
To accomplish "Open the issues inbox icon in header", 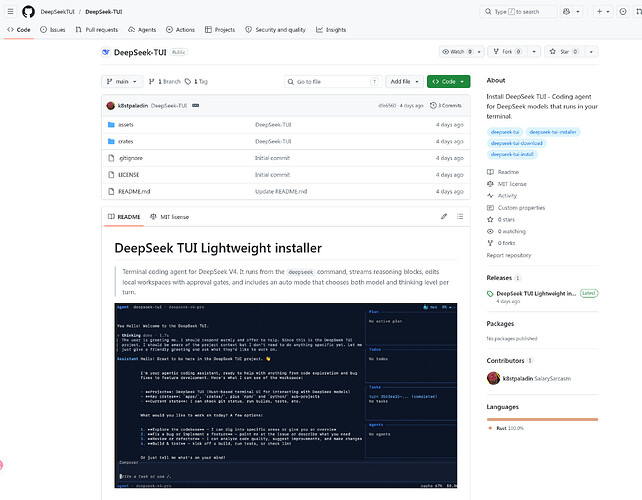I will point(623,11).
